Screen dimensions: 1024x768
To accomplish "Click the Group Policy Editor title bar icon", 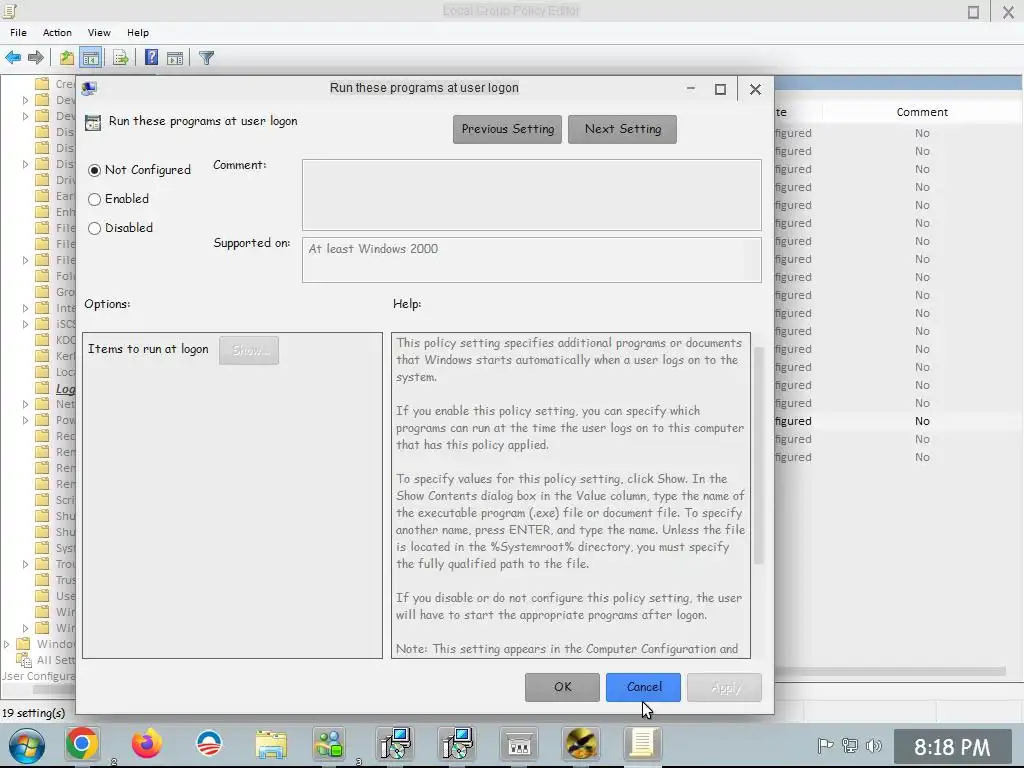I will [x=10, y=10].
